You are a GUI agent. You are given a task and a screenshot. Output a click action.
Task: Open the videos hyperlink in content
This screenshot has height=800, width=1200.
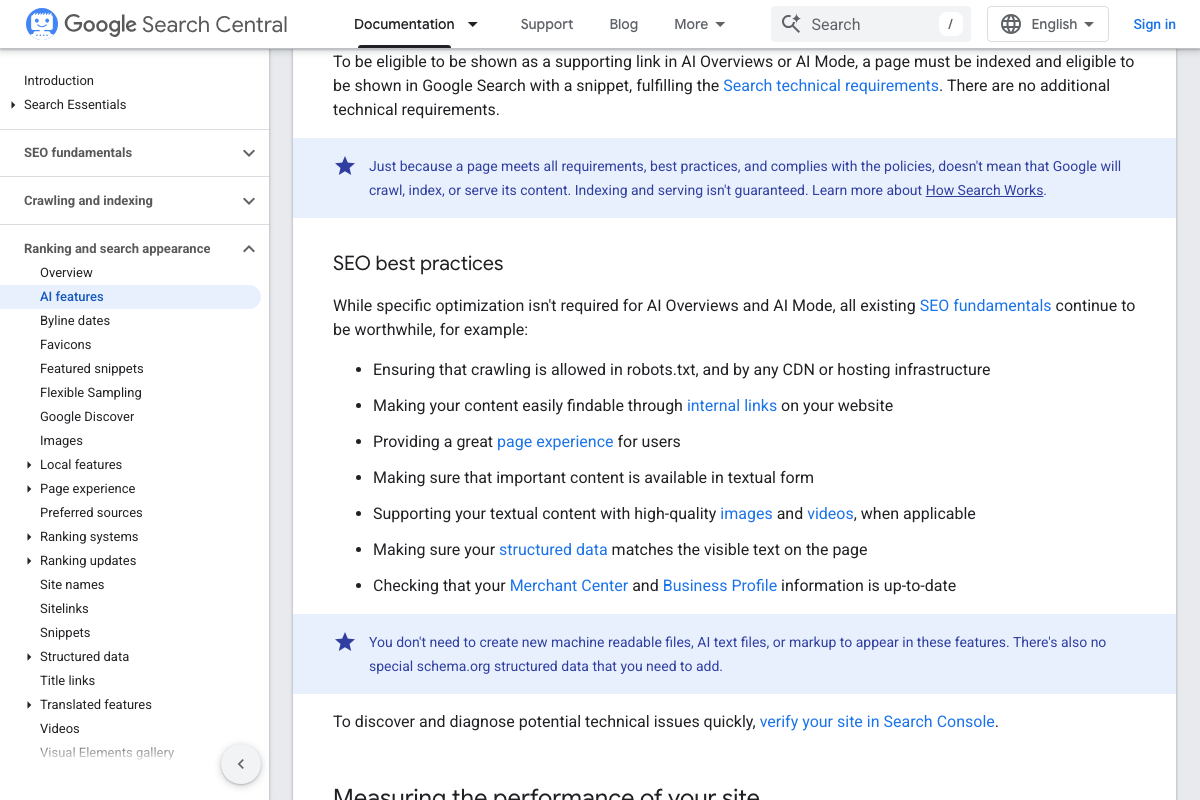coord(830,514)
